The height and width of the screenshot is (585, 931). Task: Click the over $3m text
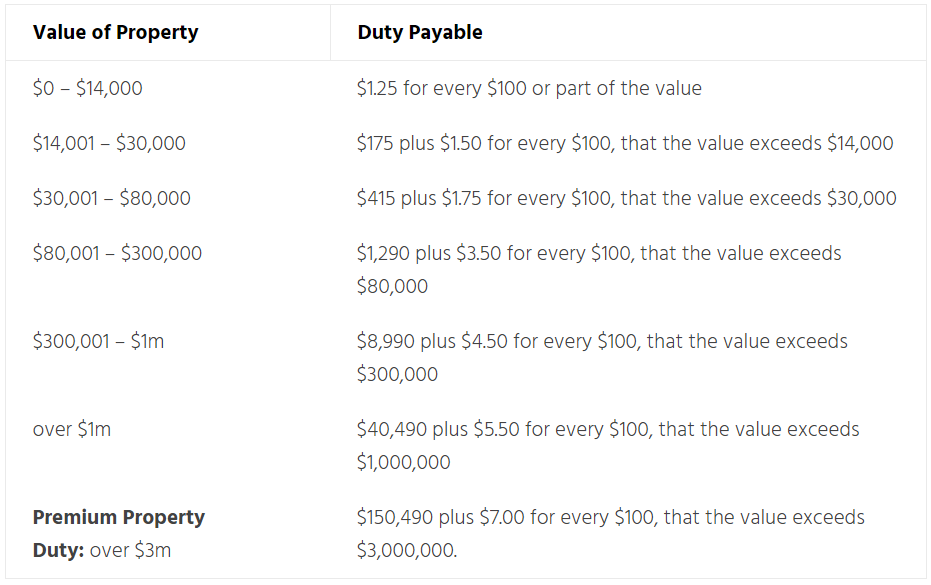point(130,551)
